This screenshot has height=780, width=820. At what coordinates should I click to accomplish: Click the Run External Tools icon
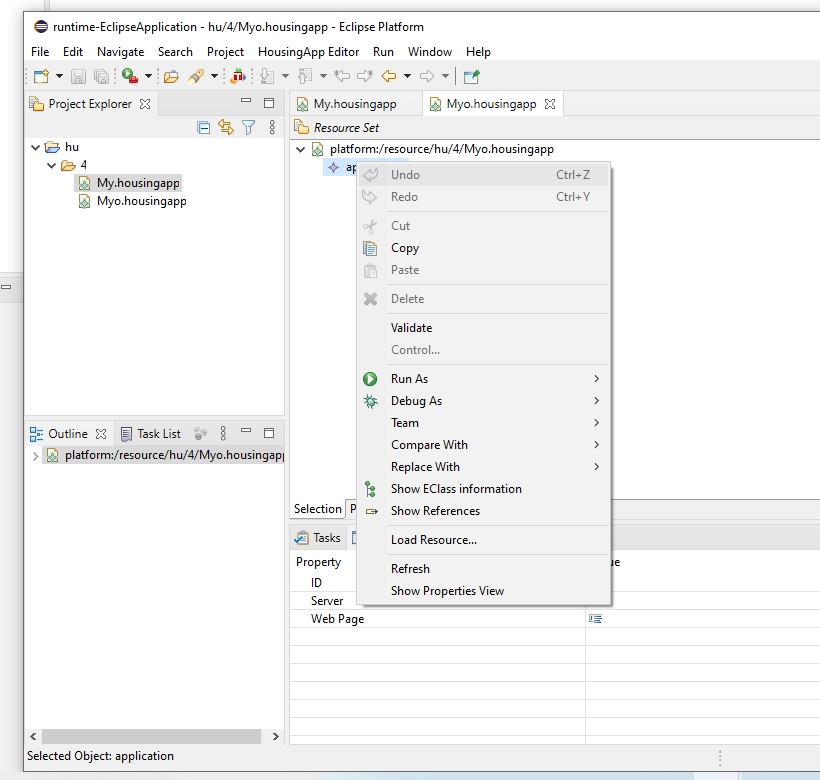click(x=130, y=76)
